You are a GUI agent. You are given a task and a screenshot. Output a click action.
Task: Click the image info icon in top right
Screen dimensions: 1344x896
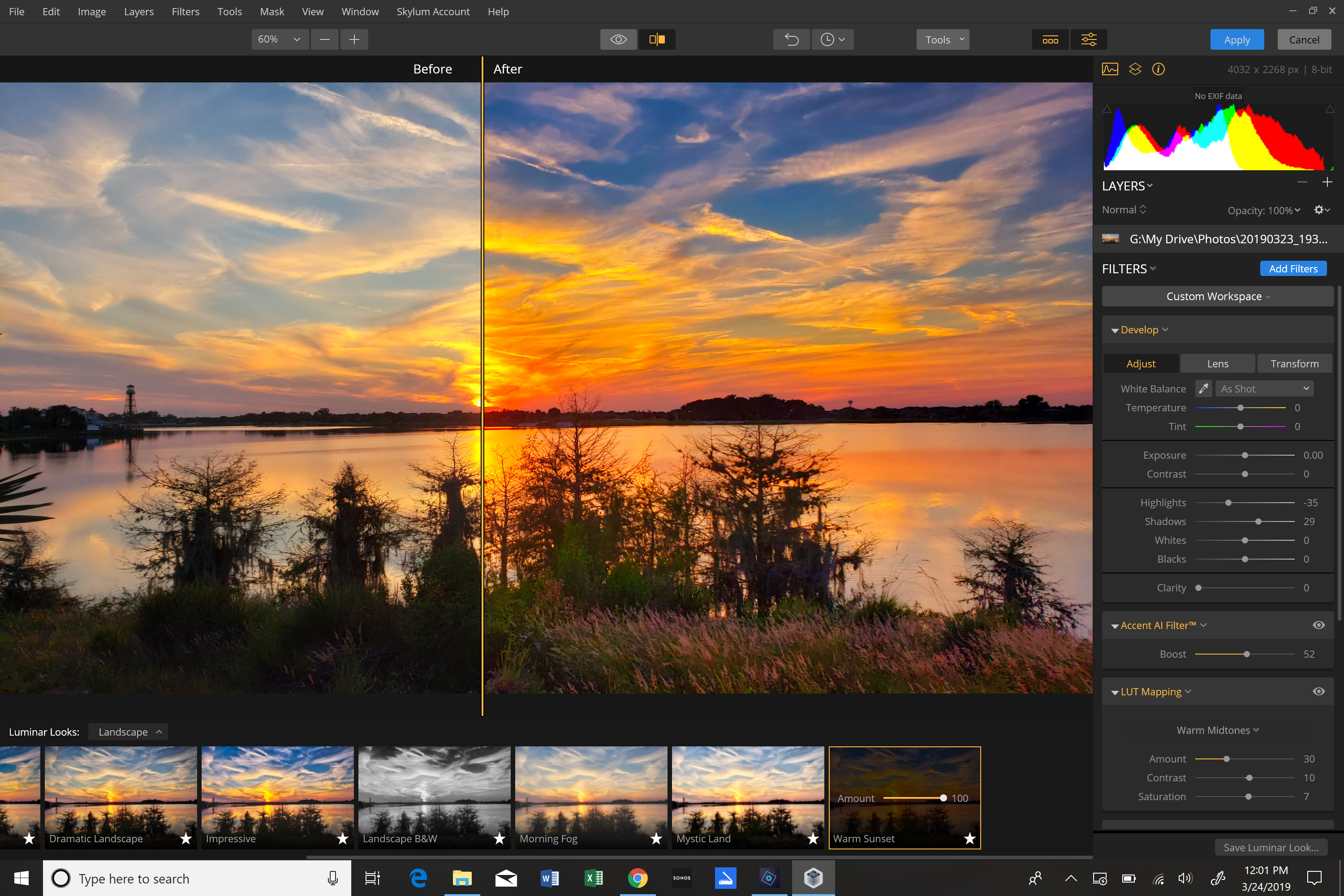click(x=1158, y=68)
